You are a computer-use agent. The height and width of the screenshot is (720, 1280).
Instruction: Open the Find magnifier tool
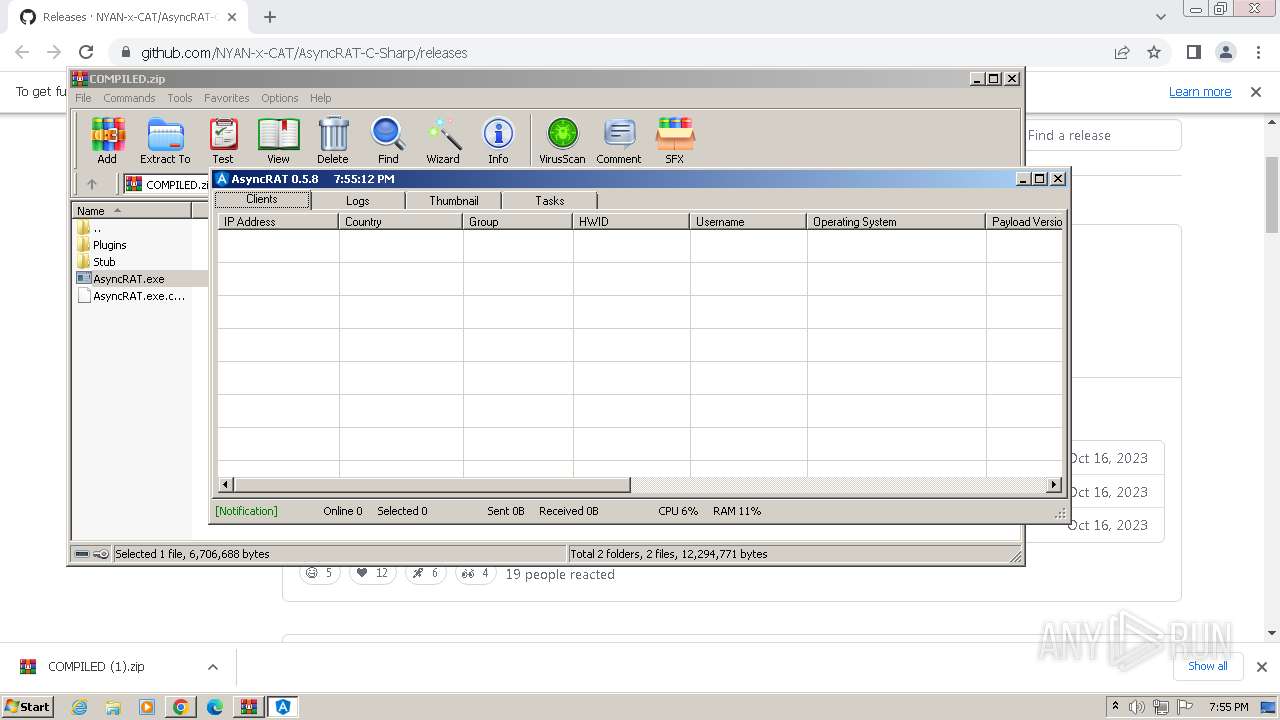(x=388, y=140)
